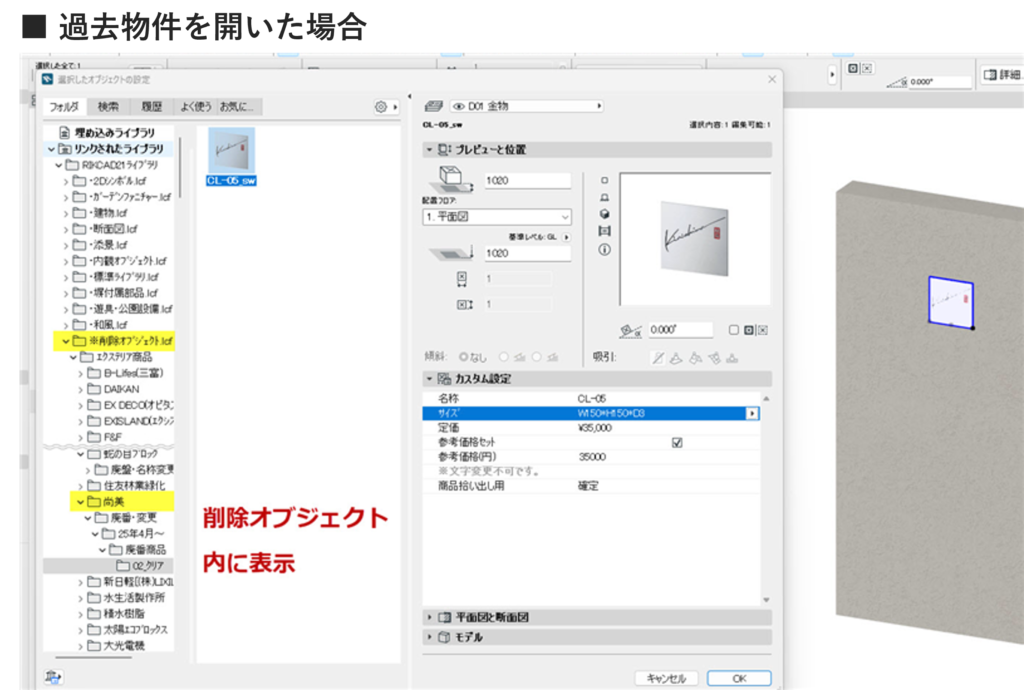Click the gravity-to-roof icon in 吸引 row

[x=696, y=358]
